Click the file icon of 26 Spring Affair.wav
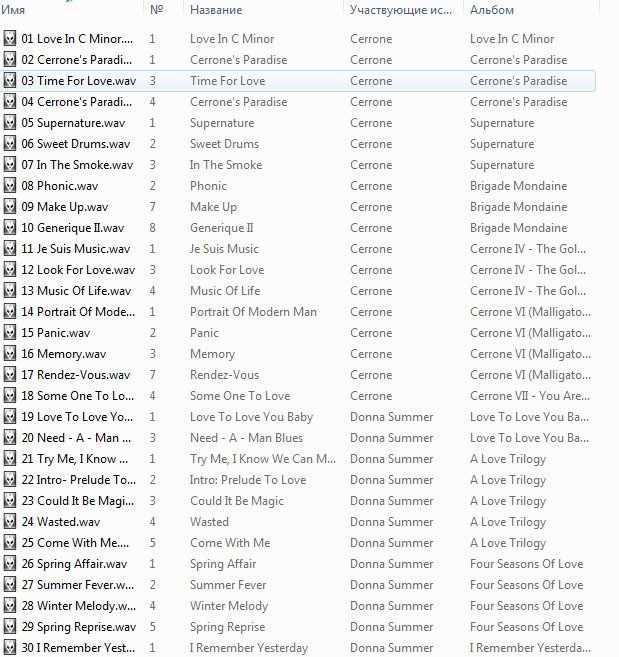The height and width of the screenshot is (657, 619). [x=10, y=564]
